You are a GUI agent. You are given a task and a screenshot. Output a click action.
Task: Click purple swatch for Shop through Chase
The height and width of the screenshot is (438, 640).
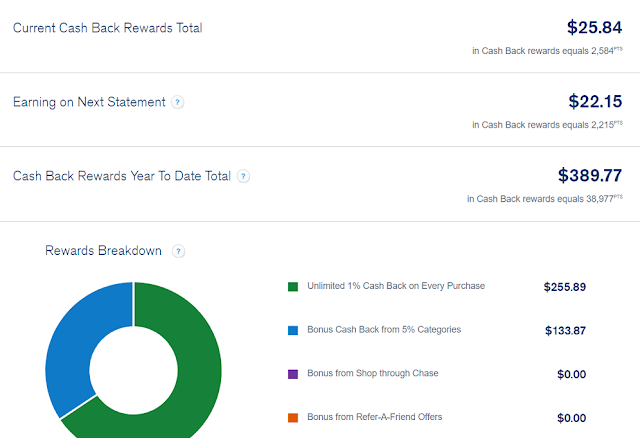(x=293, y=374)
